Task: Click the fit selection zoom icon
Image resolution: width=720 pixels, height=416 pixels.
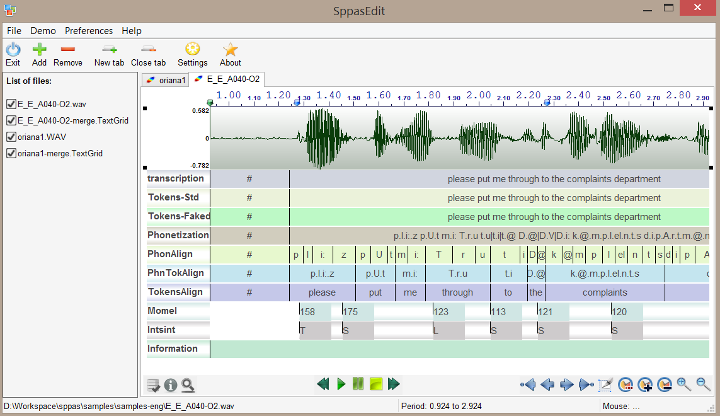Action: coord(606,385)
